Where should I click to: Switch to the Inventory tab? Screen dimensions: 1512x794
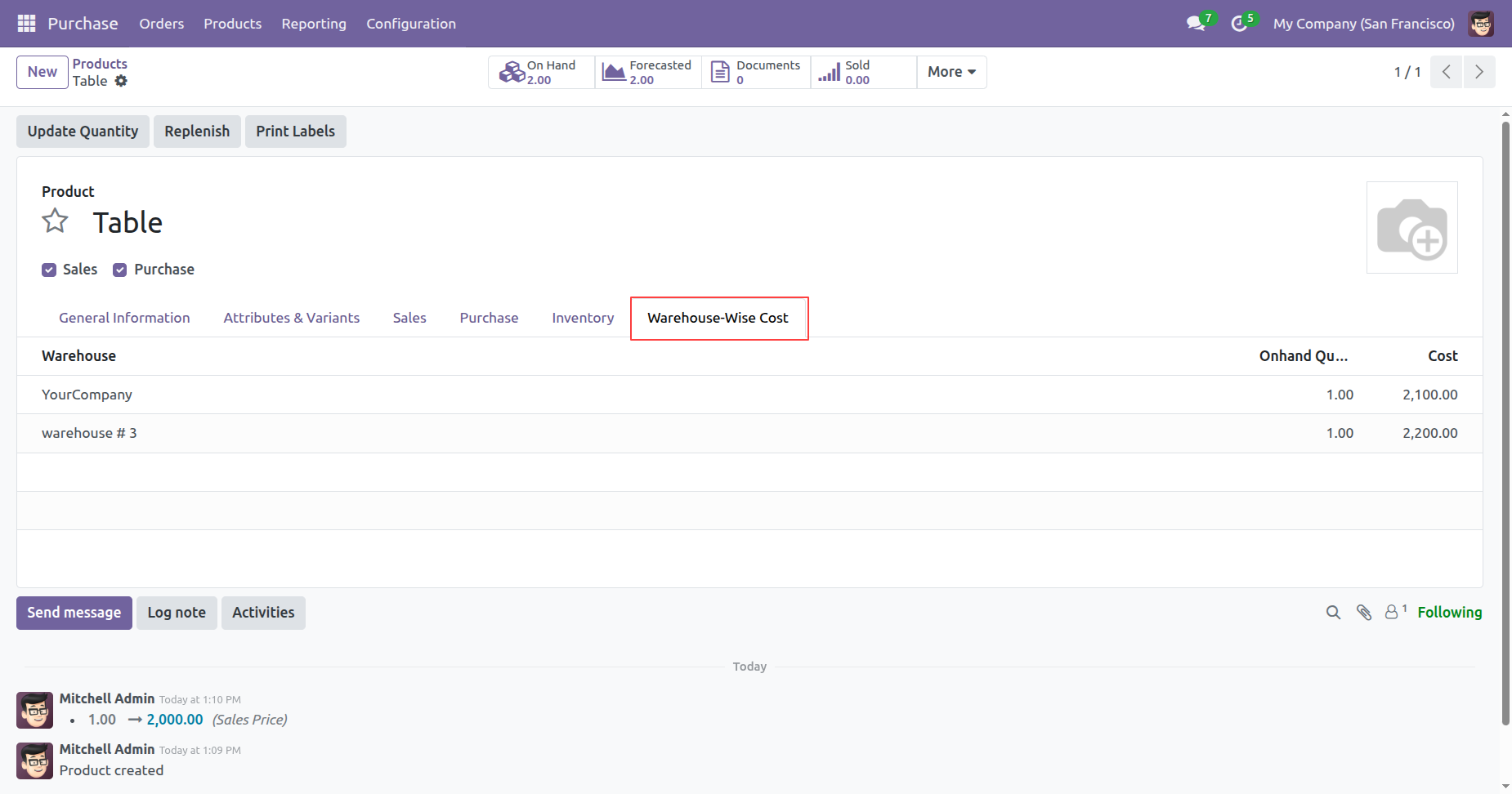click(583, 318)
